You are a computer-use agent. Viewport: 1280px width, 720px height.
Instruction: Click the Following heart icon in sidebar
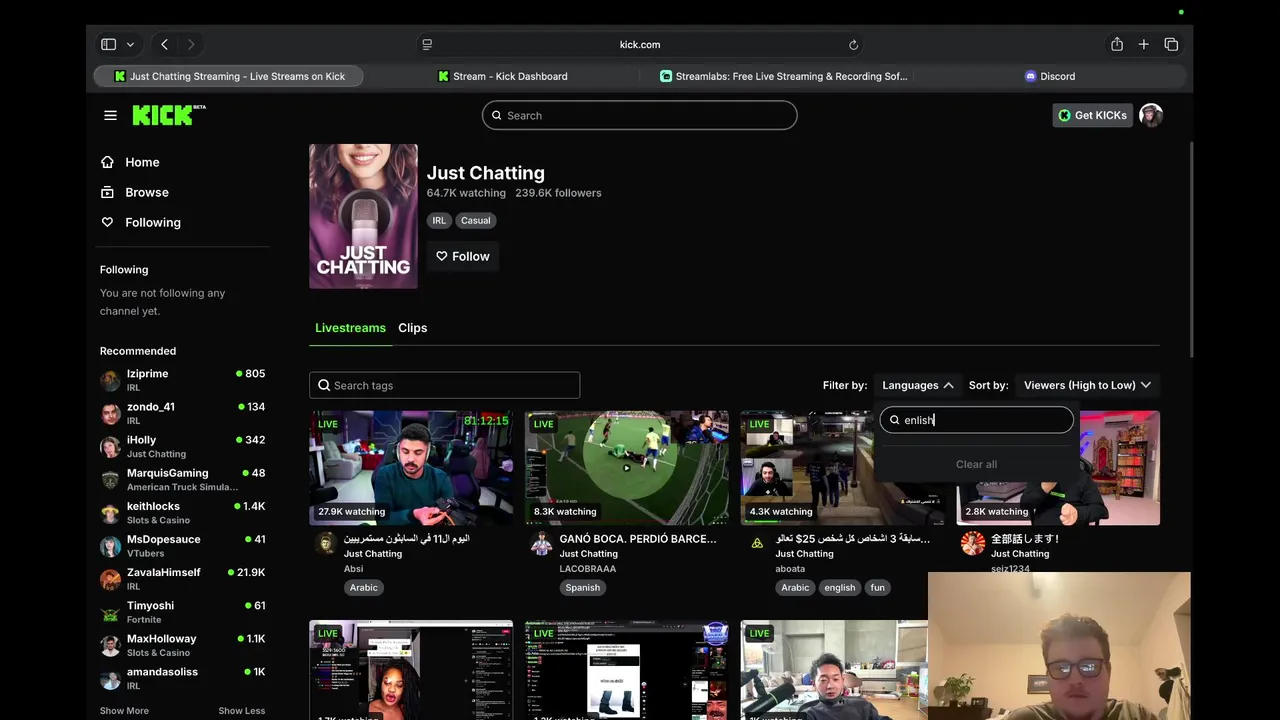pyautogui.click(x=108, y=222)
